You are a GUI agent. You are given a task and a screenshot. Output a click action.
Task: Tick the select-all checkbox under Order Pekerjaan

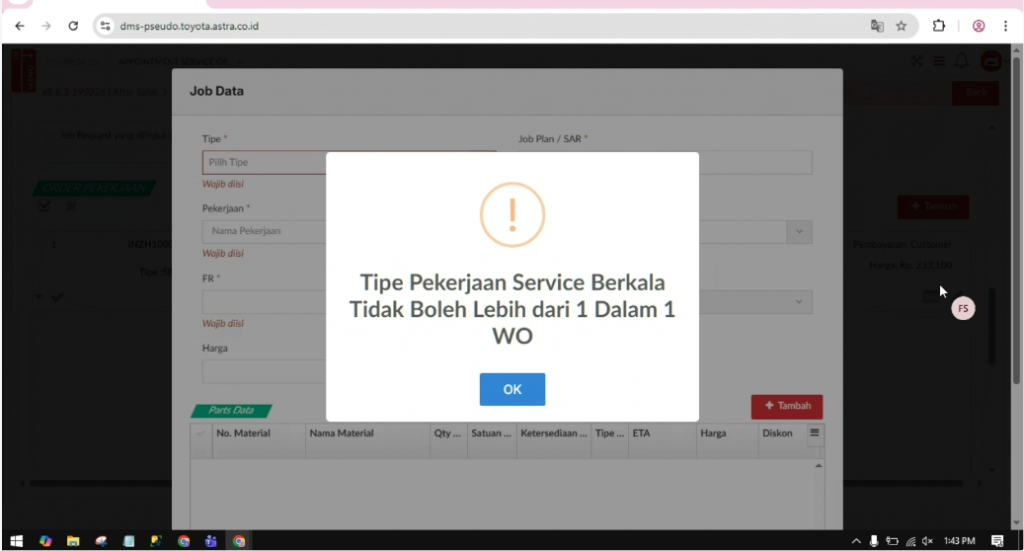(x=44, y=207)
